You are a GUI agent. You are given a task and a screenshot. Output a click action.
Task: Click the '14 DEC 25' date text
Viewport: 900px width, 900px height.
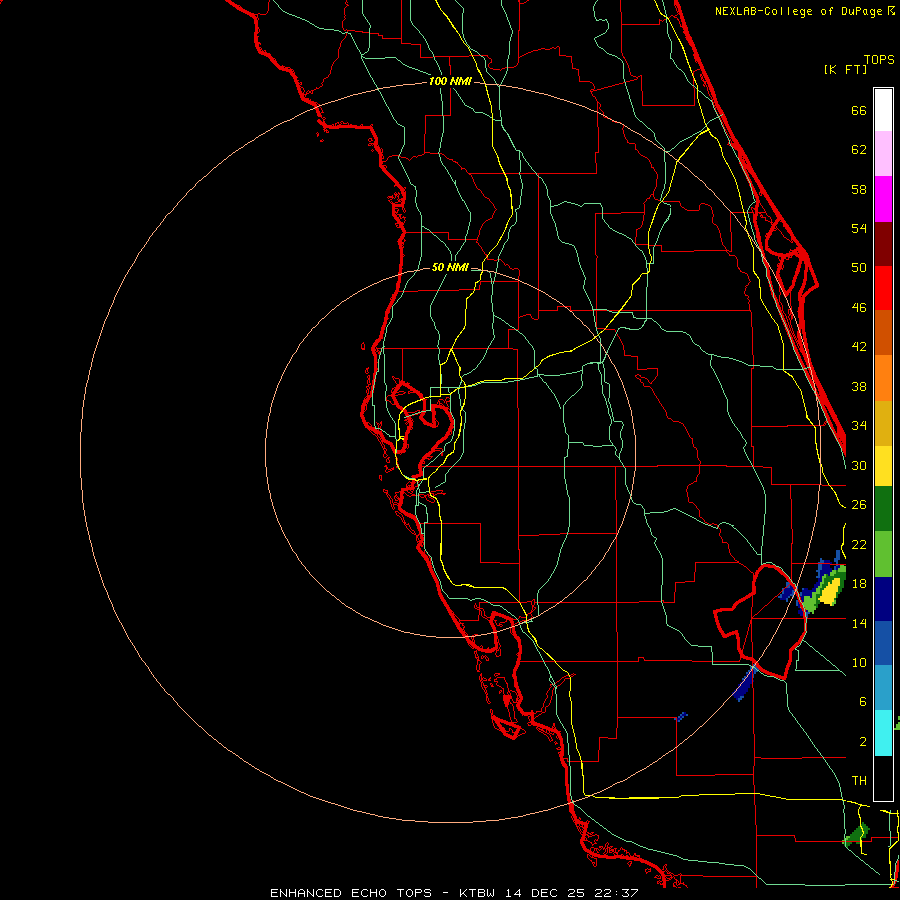click(545, 893)
